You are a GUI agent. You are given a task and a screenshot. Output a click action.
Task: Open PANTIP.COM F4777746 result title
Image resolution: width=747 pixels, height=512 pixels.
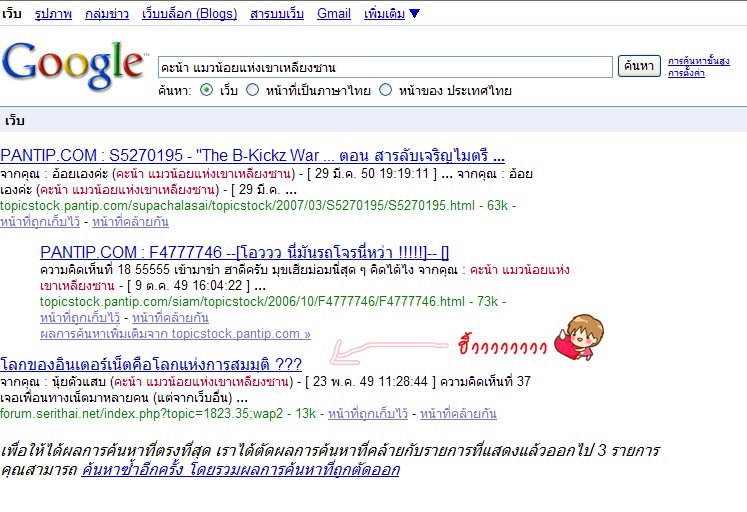click(x=244, y=252)
